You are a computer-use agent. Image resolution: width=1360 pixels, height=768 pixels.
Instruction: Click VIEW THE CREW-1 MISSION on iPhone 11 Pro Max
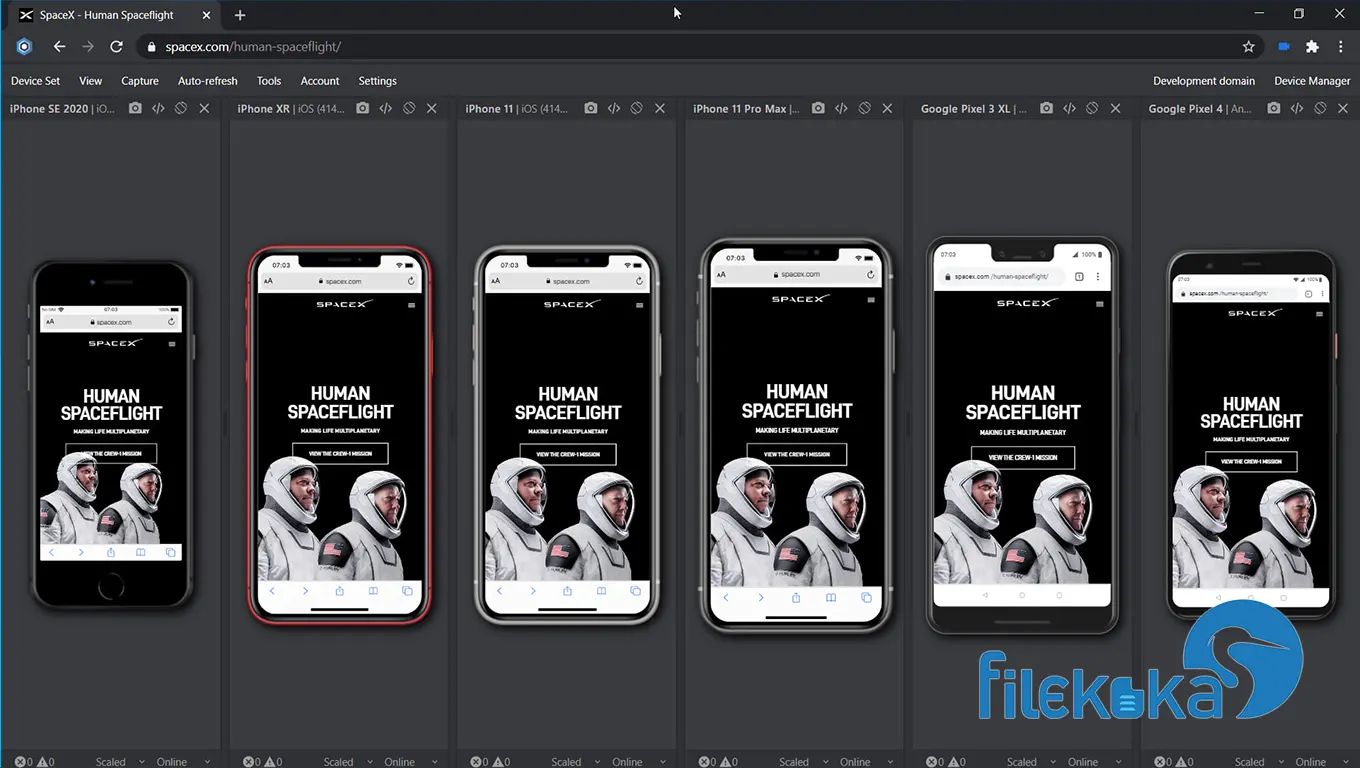tap(797, 454)
